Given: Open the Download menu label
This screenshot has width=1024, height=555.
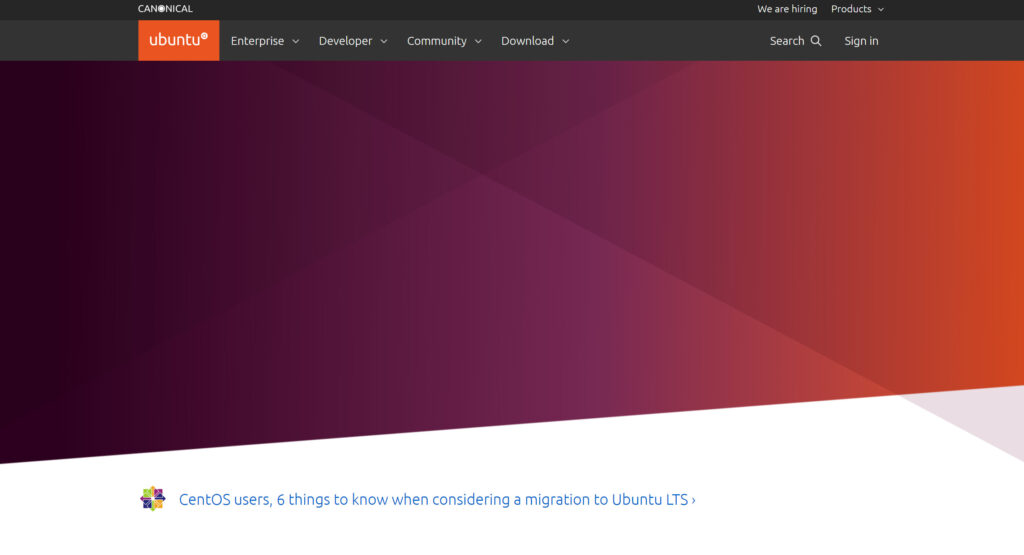Looking at the screenshot, I should point(527,41).
